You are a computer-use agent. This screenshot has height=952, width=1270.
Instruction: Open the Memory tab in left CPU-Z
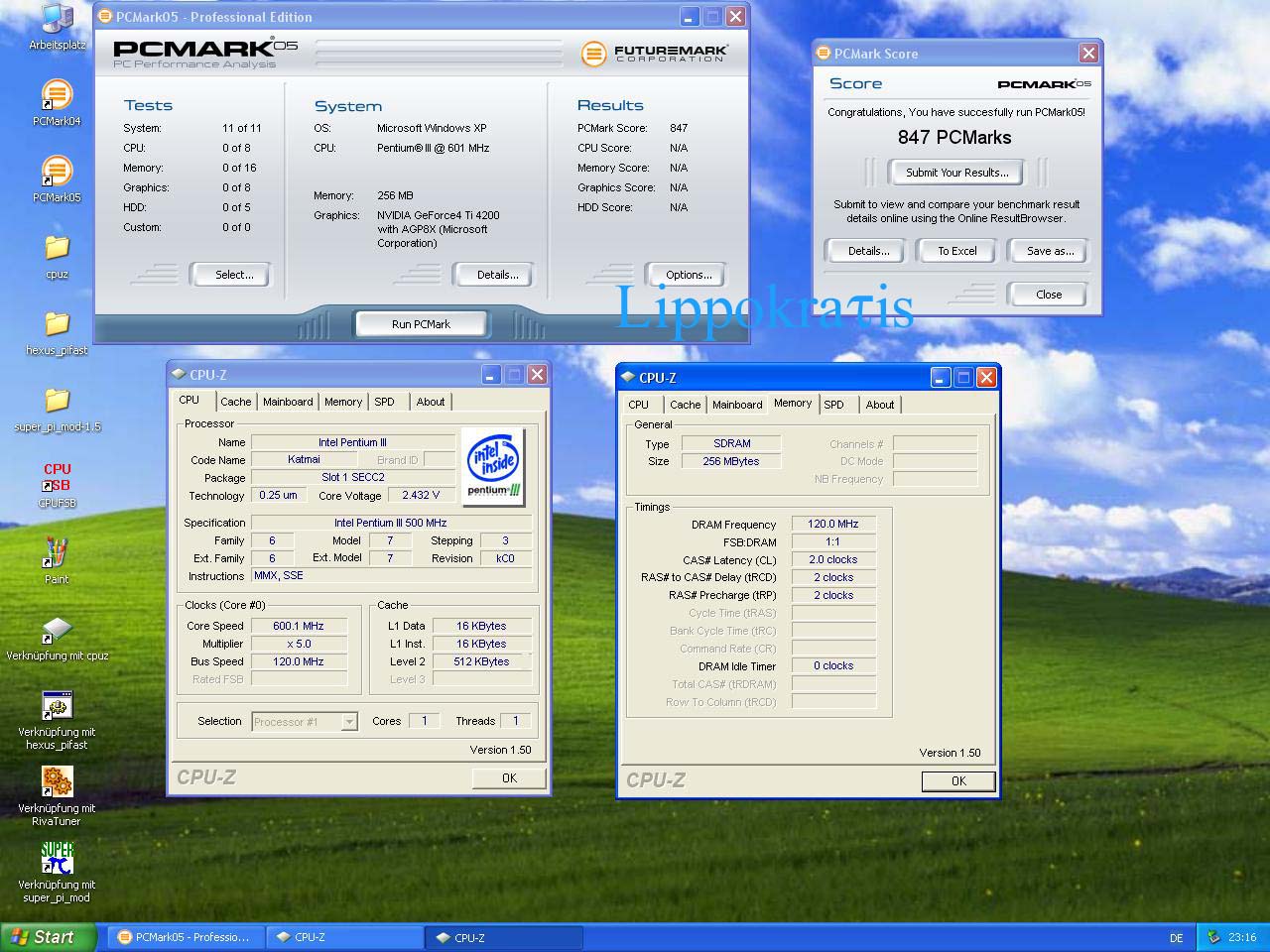click(x=343, y=402)
